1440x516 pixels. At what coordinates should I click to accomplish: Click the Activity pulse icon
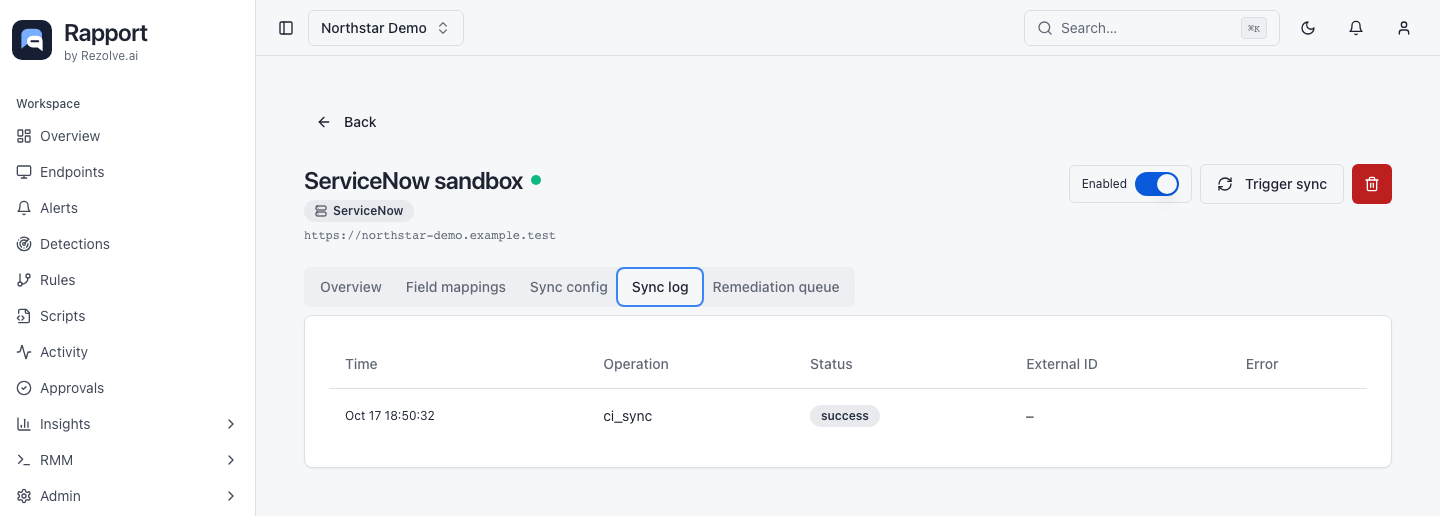click(24, 352)
